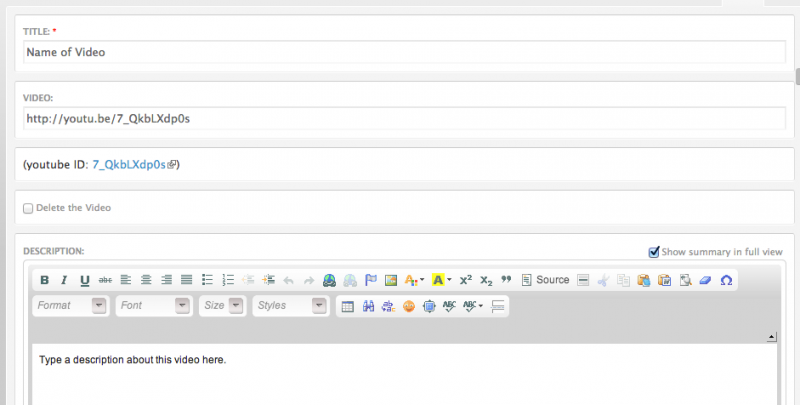Insert a table into description
Viewport: 800px width, 405px height.
click(x=348, y=306)
